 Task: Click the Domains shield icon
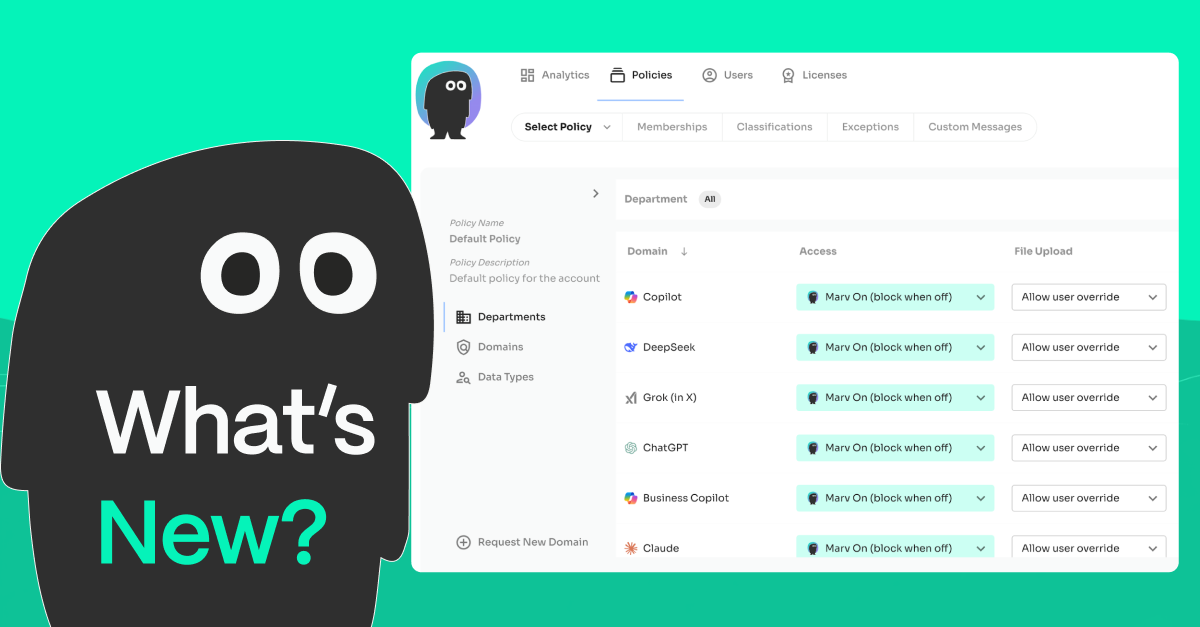point(463,347)
